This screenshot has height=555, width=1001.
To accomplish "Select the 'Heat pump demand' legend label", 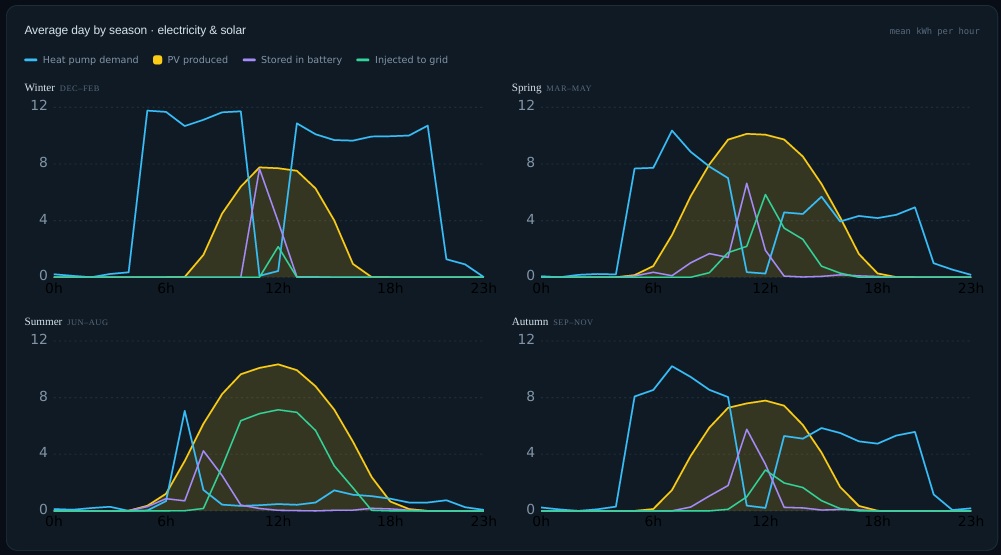I will tap(90, 60).
